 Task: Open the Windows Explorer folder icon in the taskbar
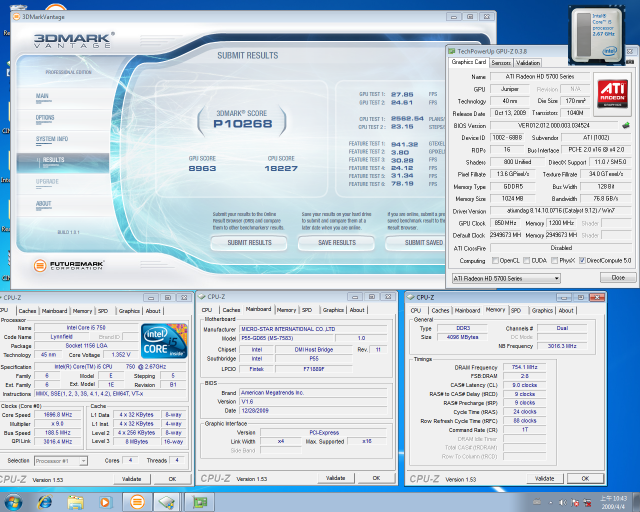point(75,502)
